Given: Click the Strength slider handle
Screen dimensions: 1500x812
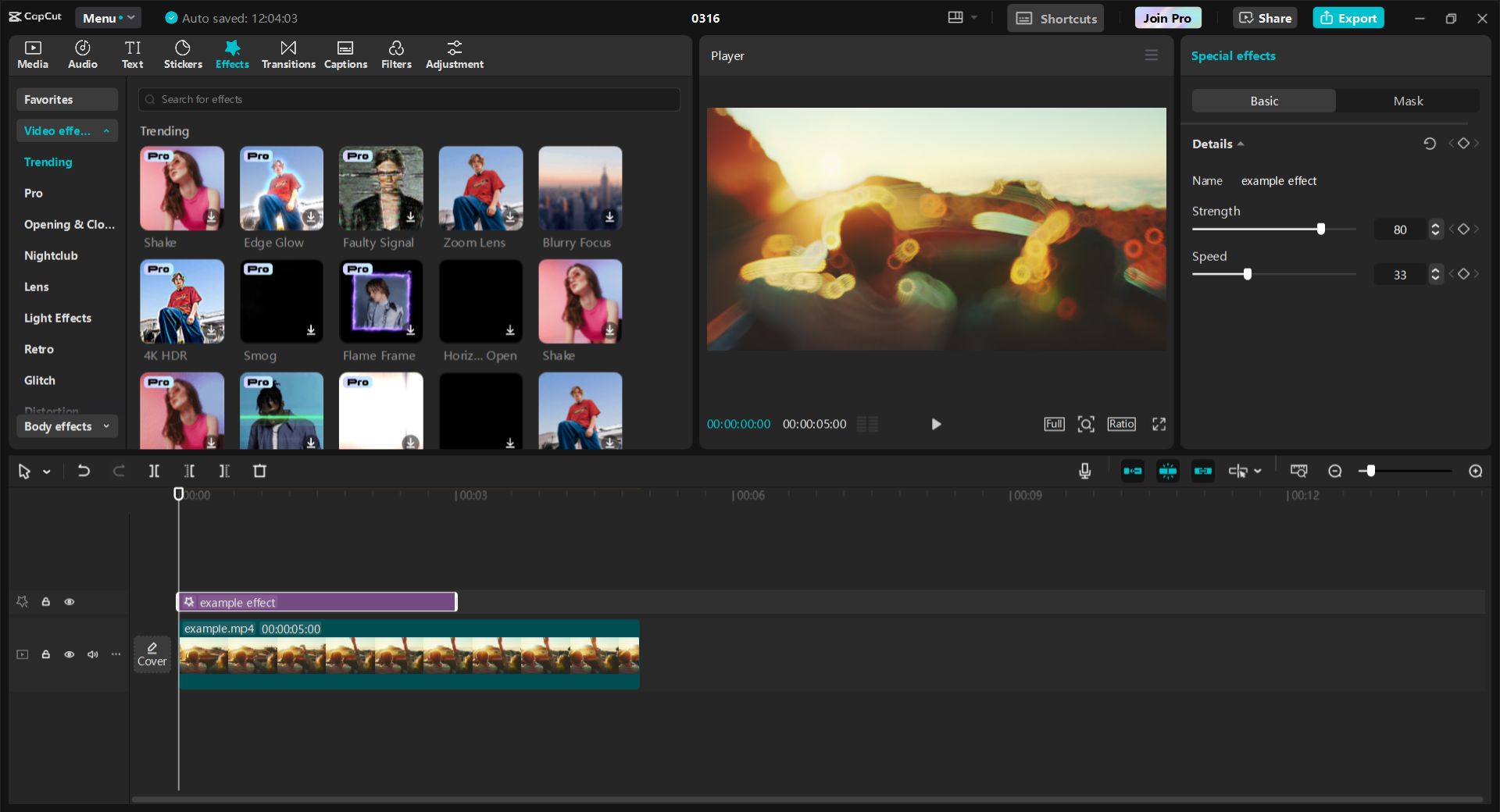Looking at the screenshot, I should 1320,229.
